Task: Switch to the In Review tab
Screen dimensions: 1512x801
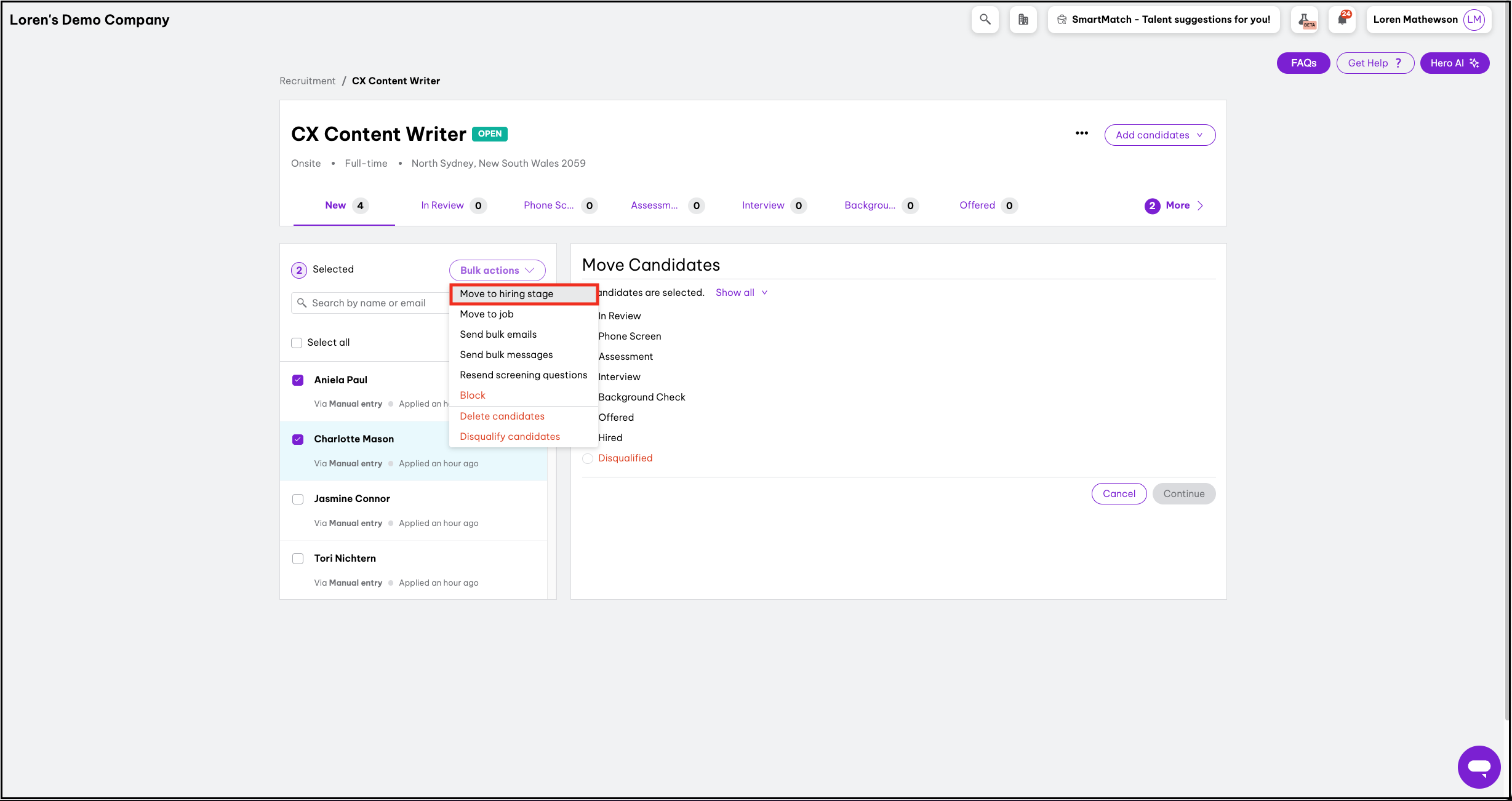Action: click(442, 205)
